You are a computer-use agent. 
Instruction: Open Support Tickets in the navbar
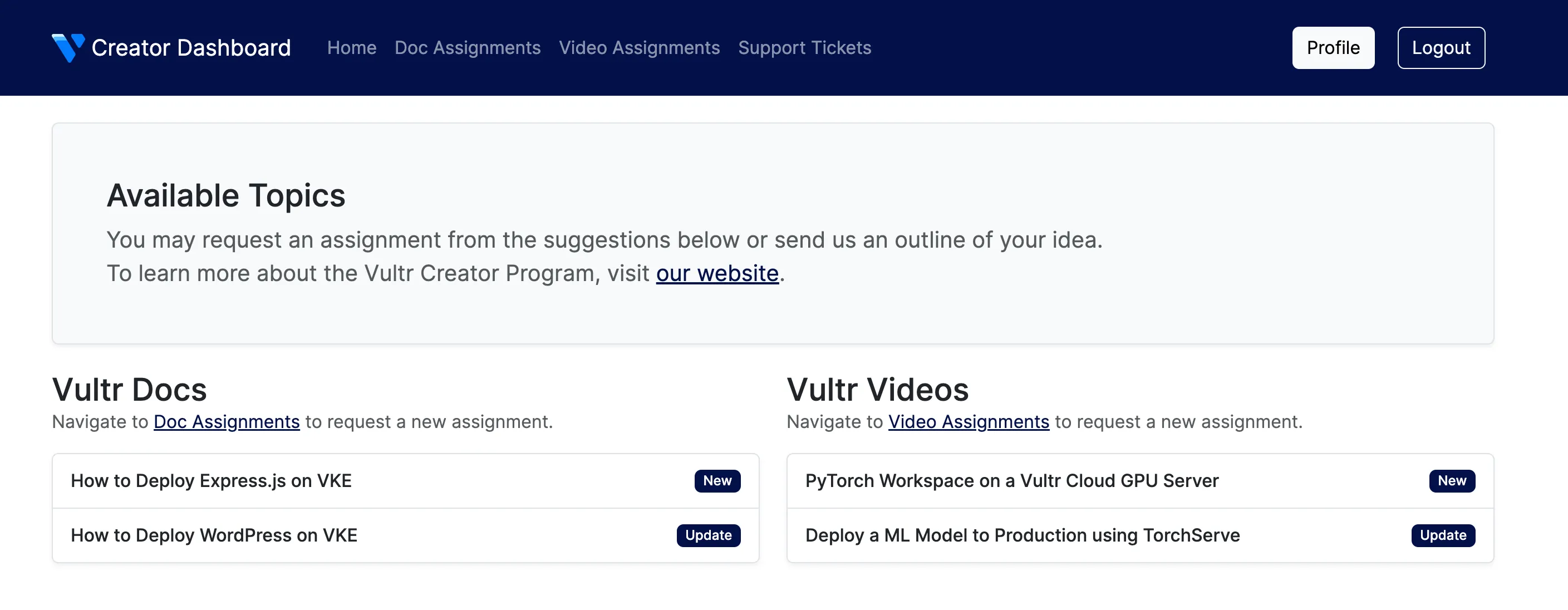tap(805, 47)
